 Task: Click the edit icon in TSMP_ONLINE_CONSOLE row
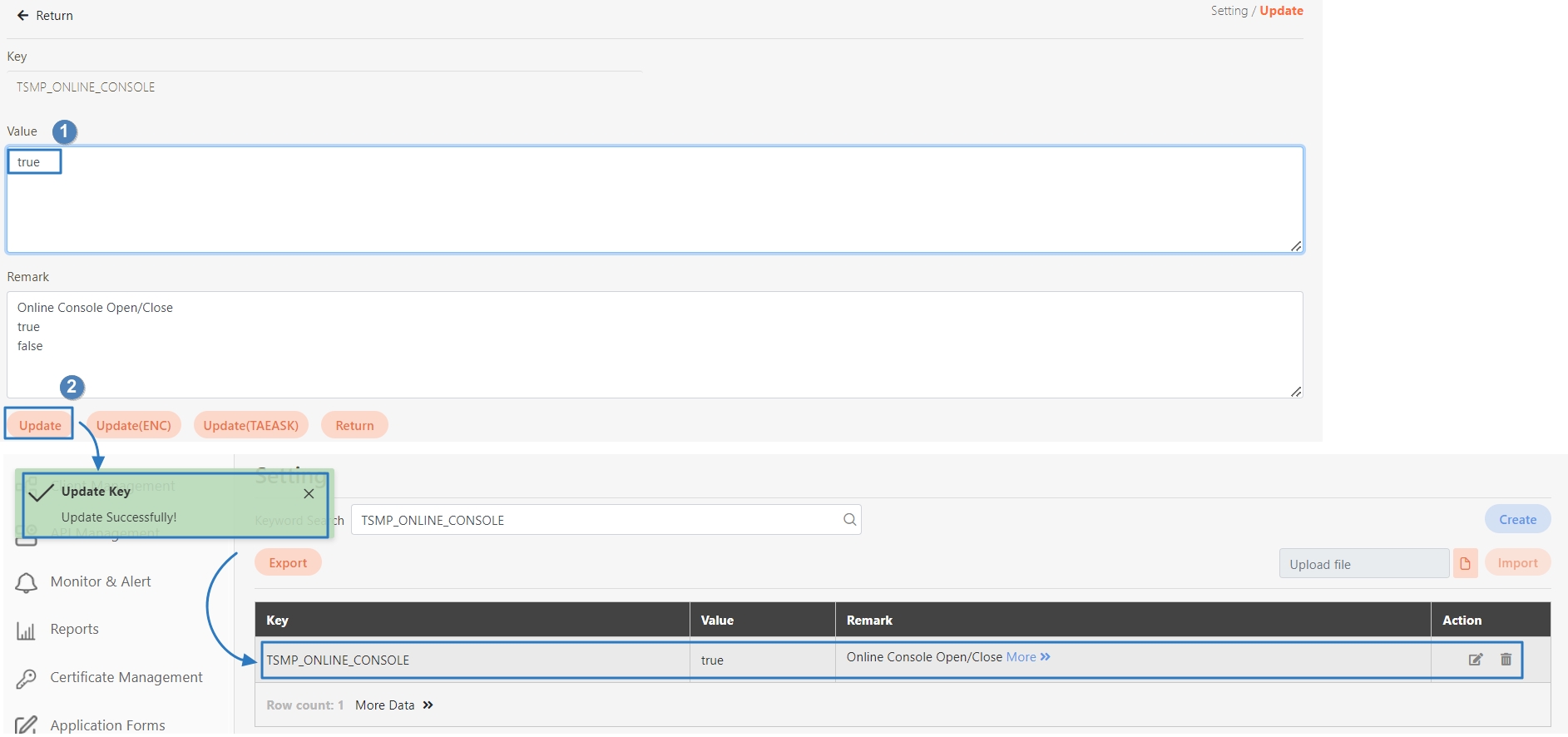1475,660
